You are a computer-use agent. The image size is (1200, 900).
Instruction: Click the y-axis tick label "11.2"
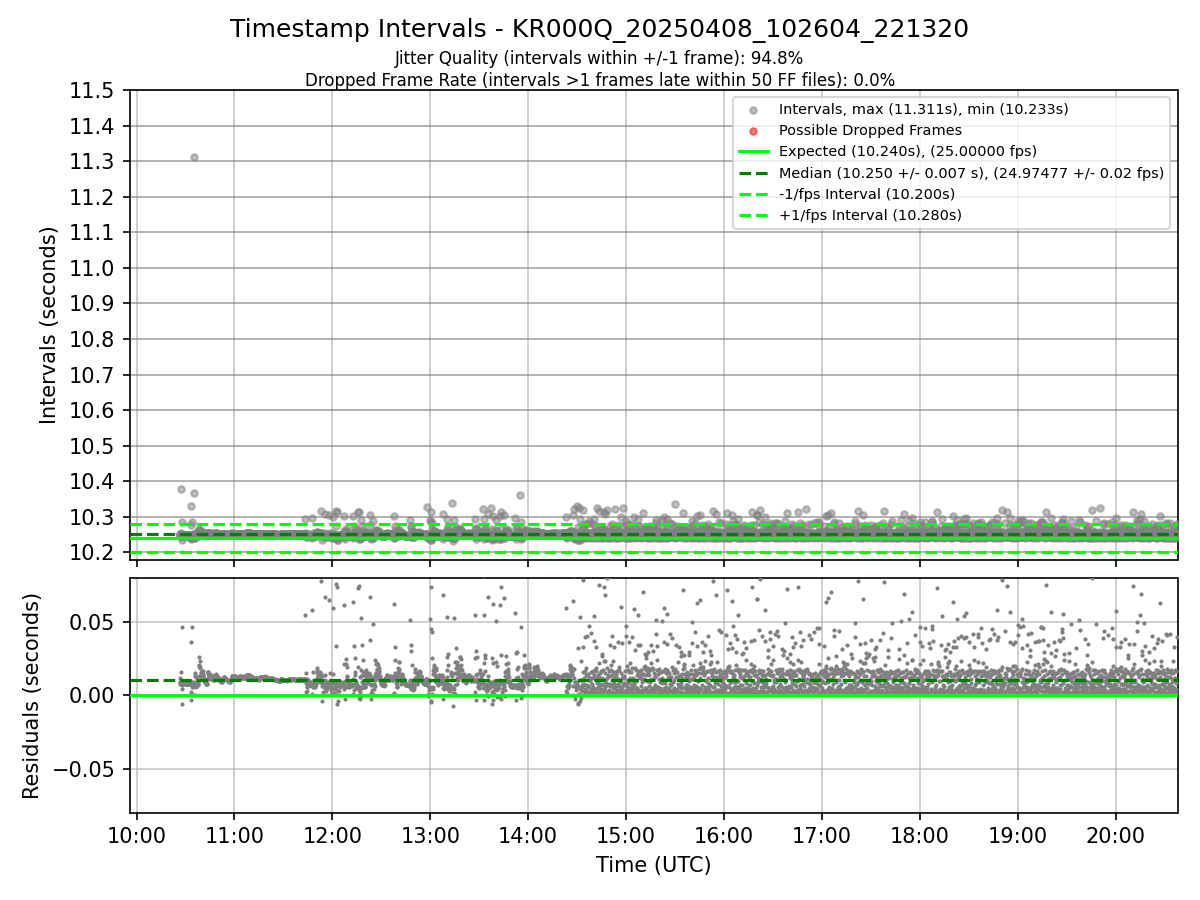pyautogui.click(x=90, y=197)
